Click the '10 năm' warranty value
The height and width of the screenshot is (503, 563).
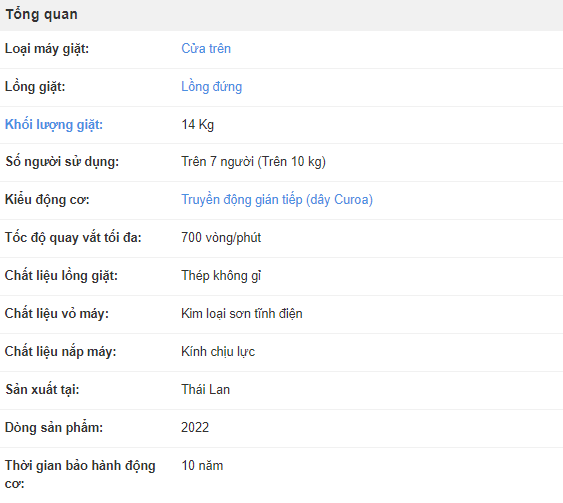click(202, 466)
